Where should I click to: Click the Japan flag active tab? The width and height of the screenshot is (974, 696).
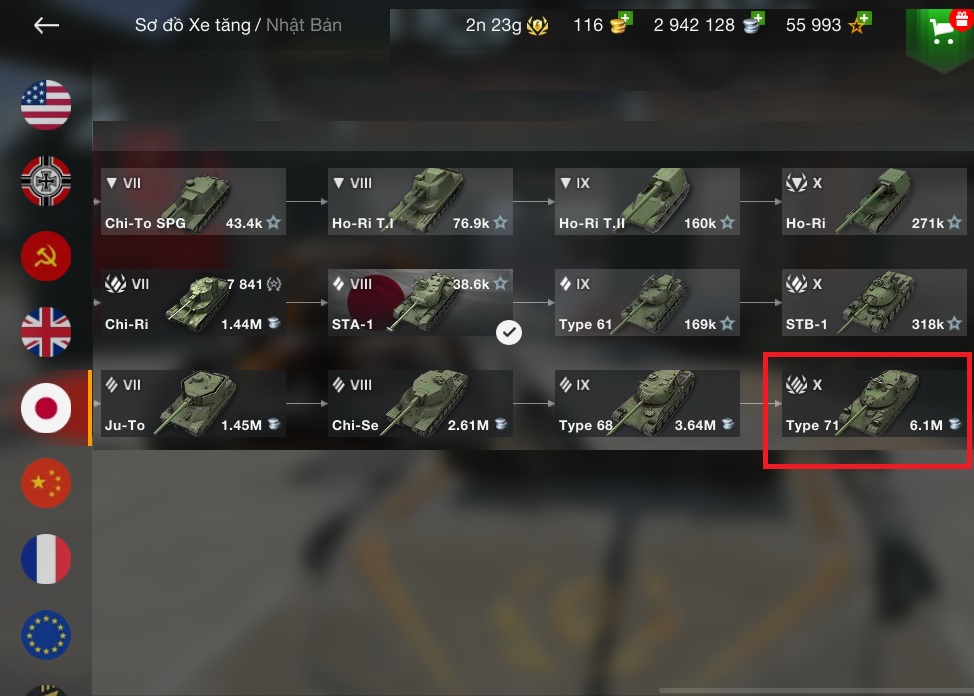pos(46,408)
